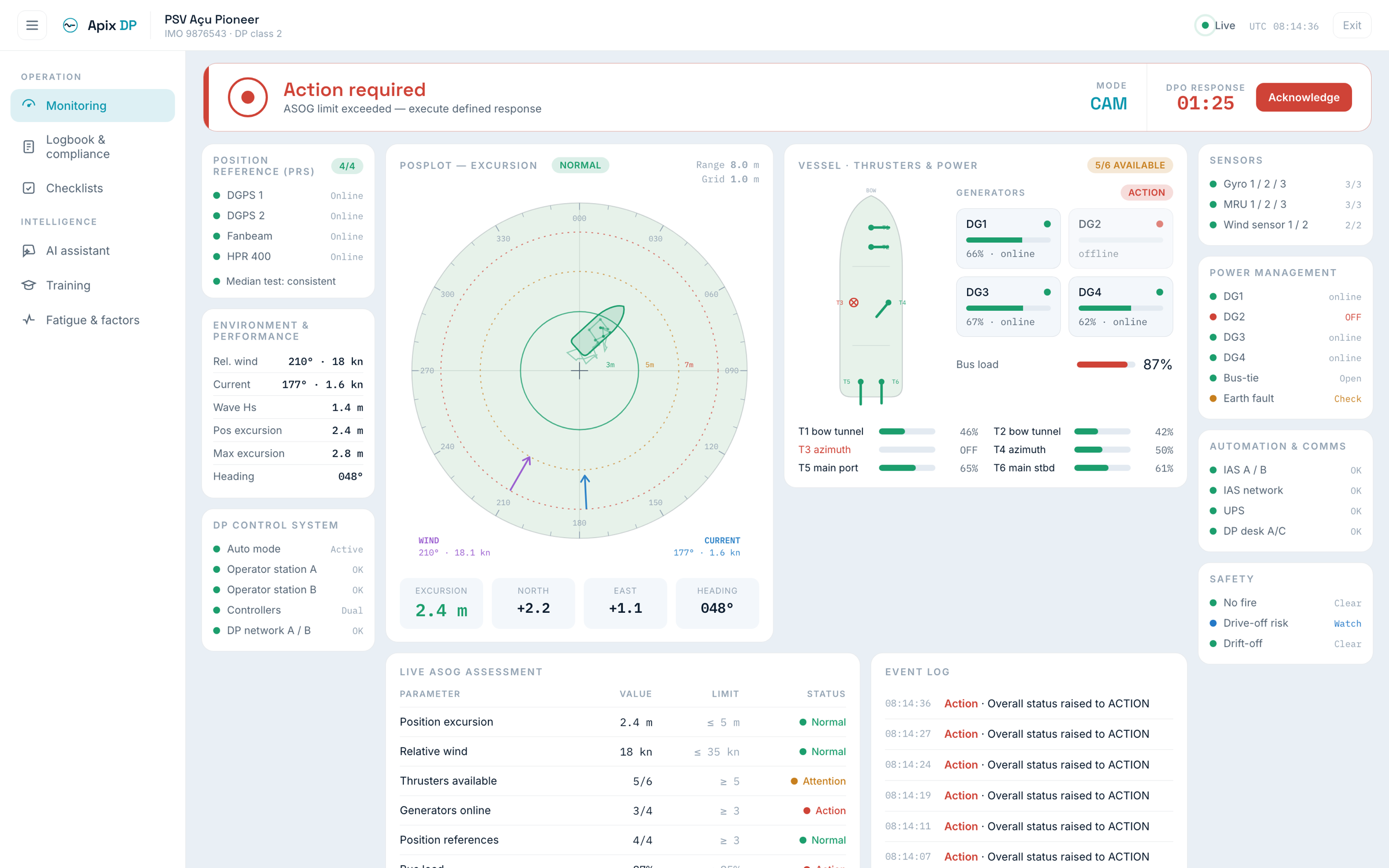Click Median test: consistent

point(281,281)
